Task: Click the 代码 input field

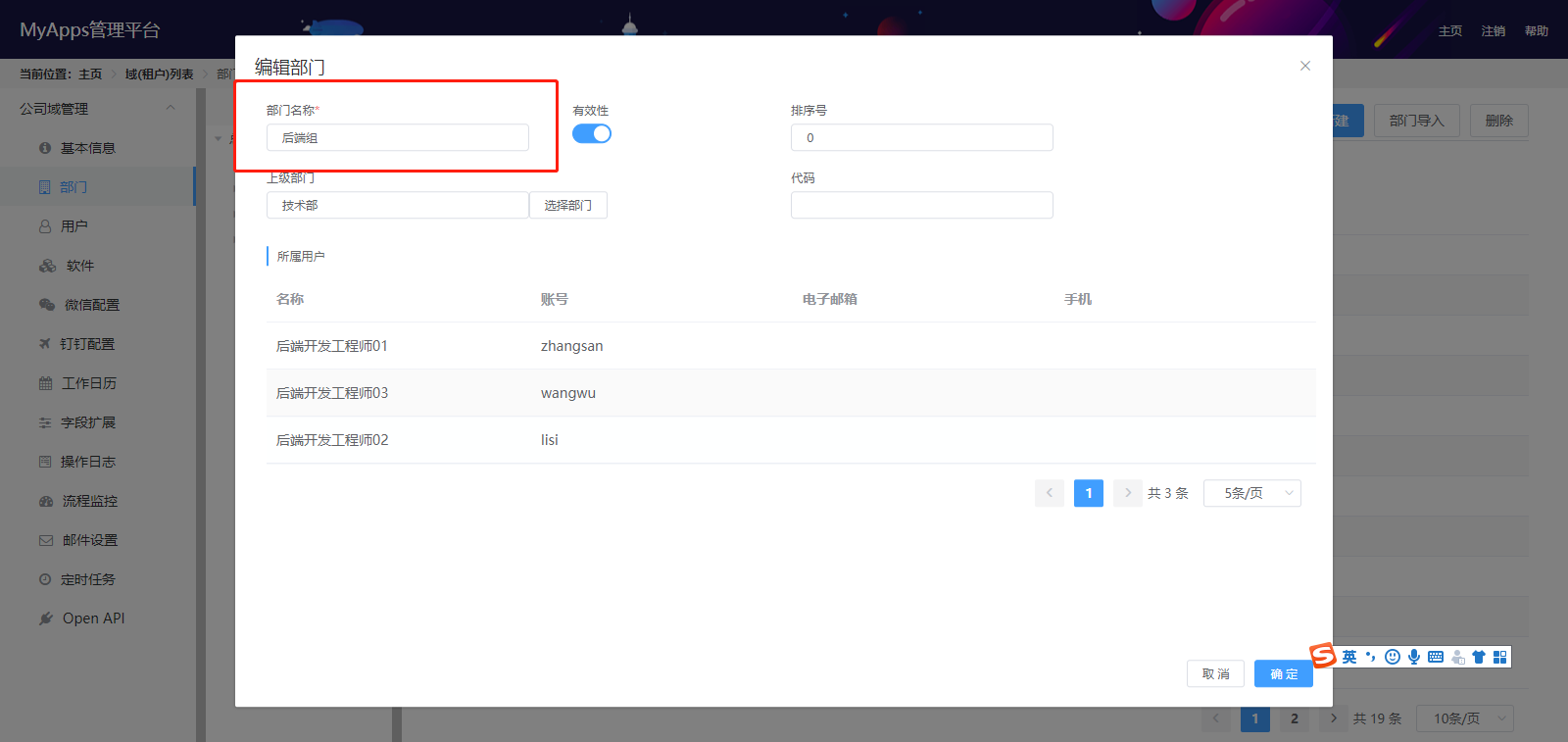Action: pyautogui.click(x=922, y=205)
